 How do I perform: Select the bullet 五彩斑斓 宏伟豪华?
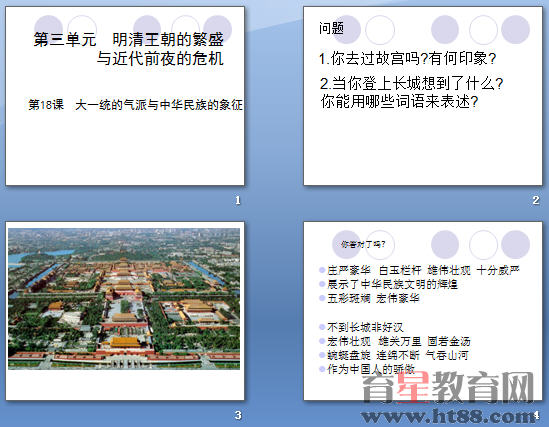click(x=373, y=299)
